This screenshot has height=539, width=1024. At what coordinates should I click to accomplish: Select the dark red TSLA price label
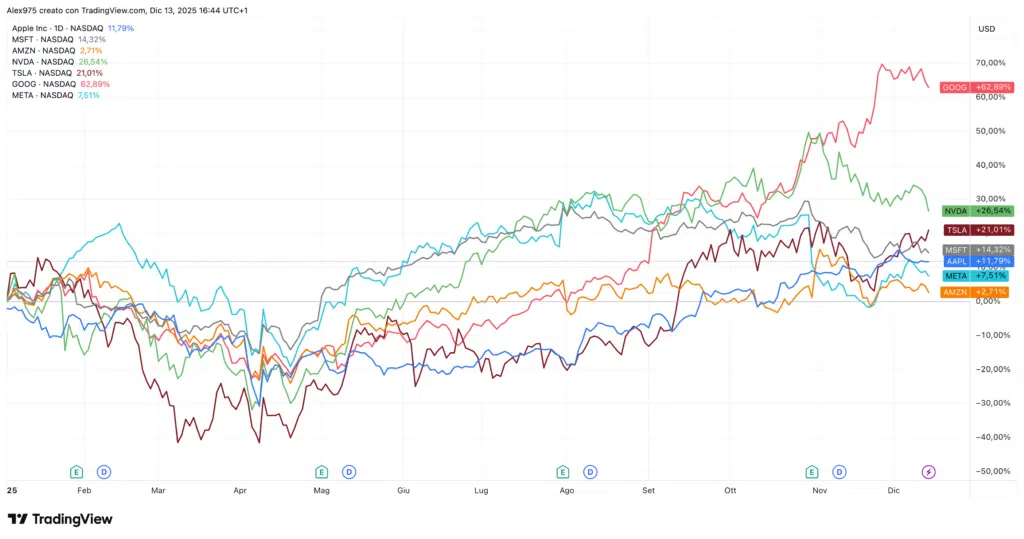[x=978, y=230]
